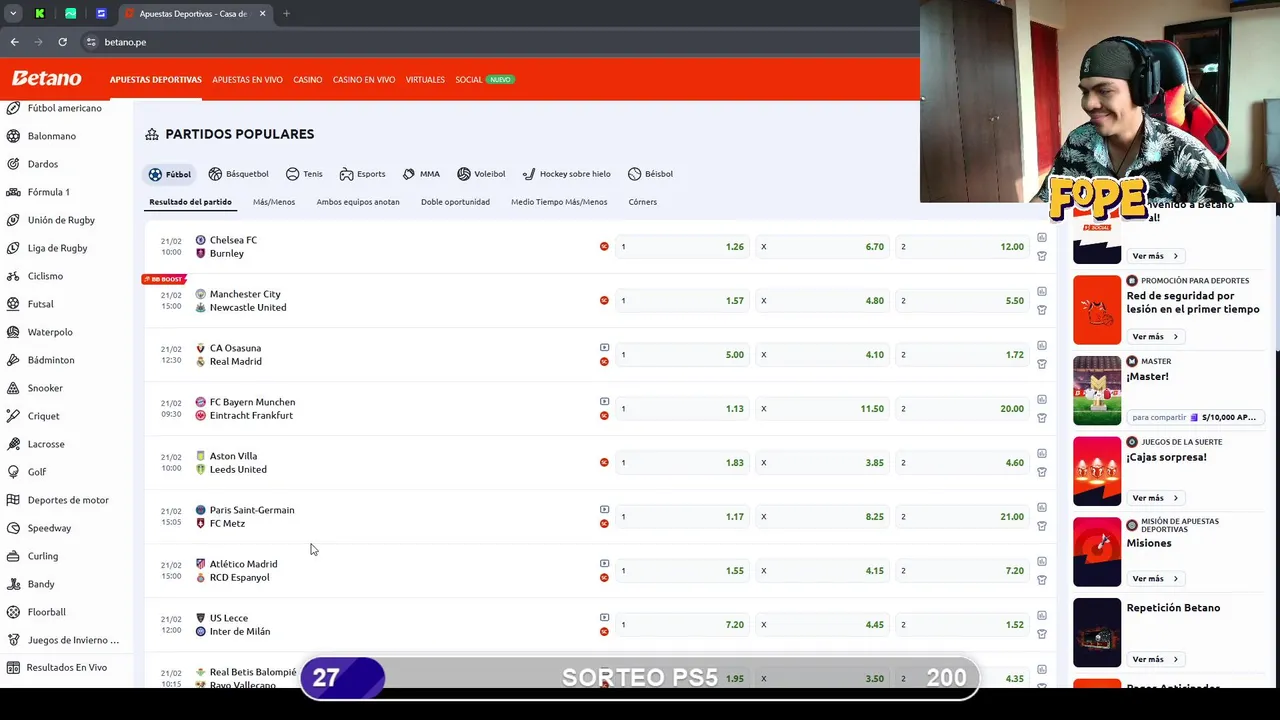
Task: Open VIRTUALES in the top menu
Action: click(425, 80)
